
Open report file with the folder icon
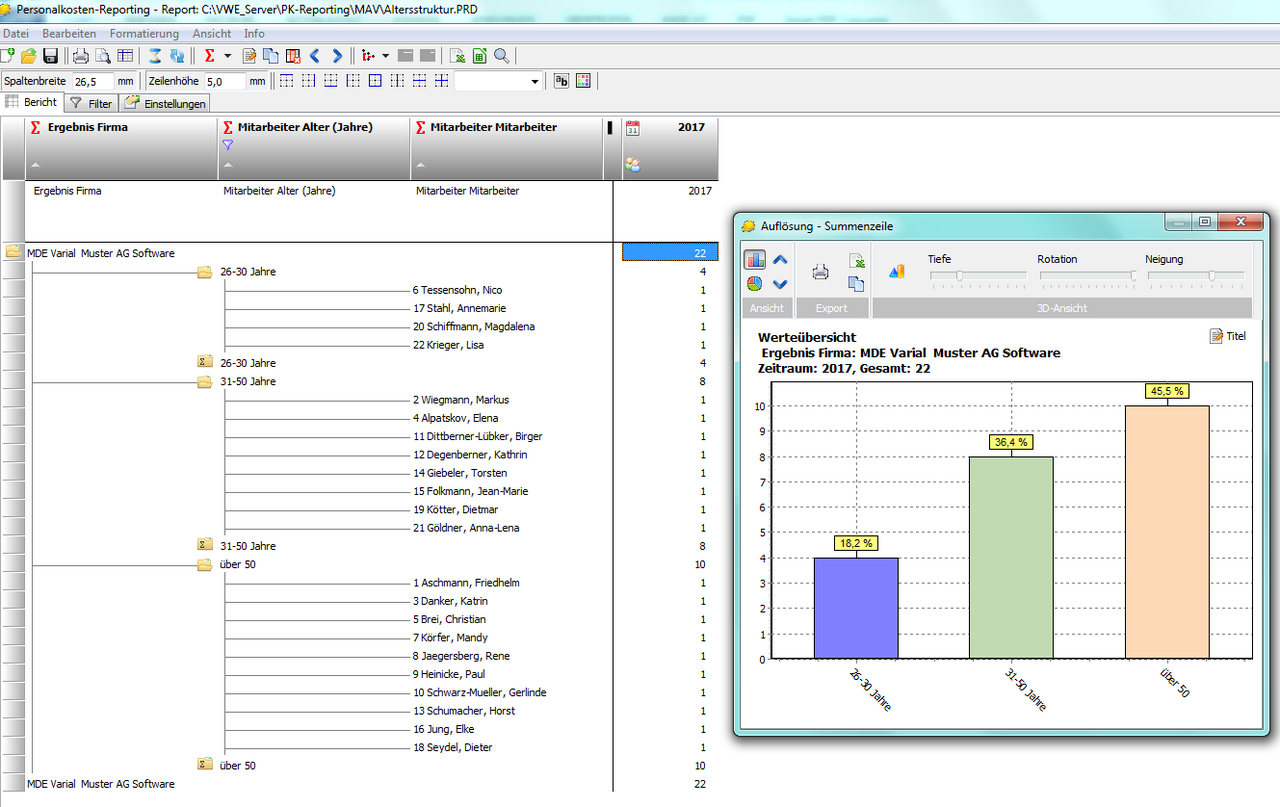coord(29,56)
